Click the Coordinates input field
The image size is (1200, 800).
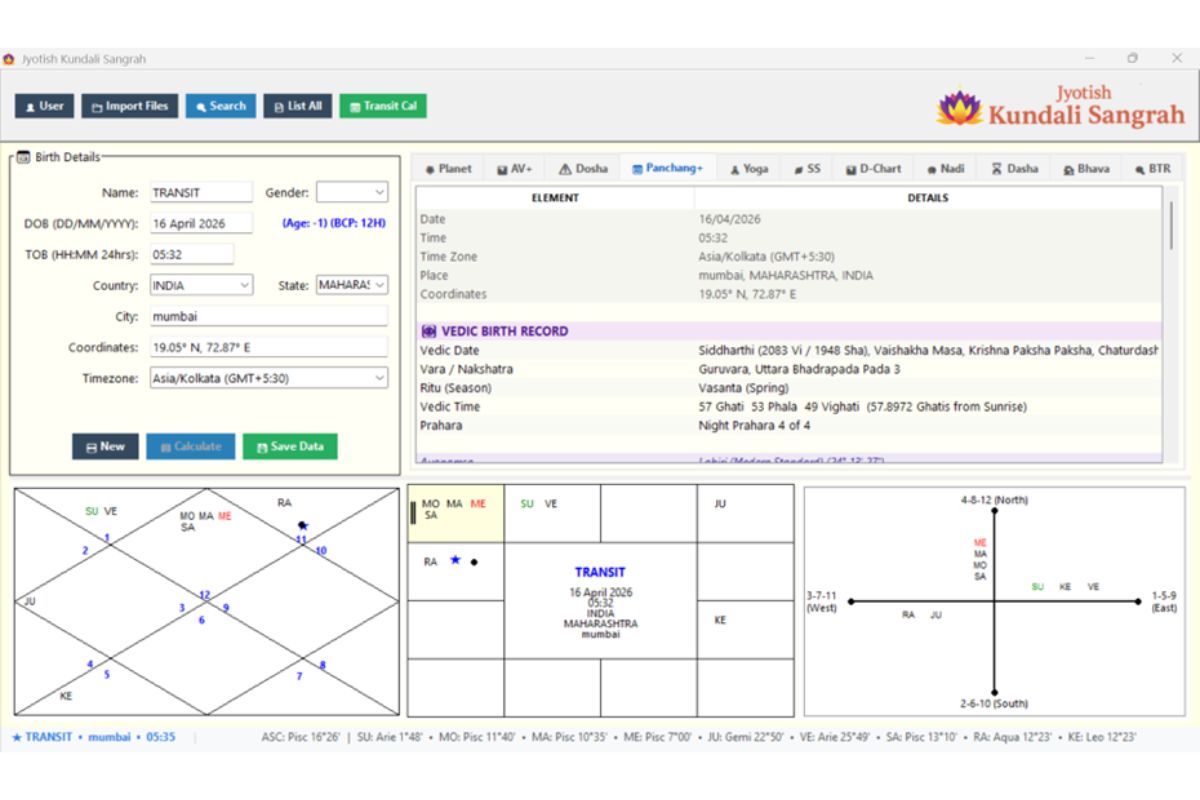tap(268, 347)
